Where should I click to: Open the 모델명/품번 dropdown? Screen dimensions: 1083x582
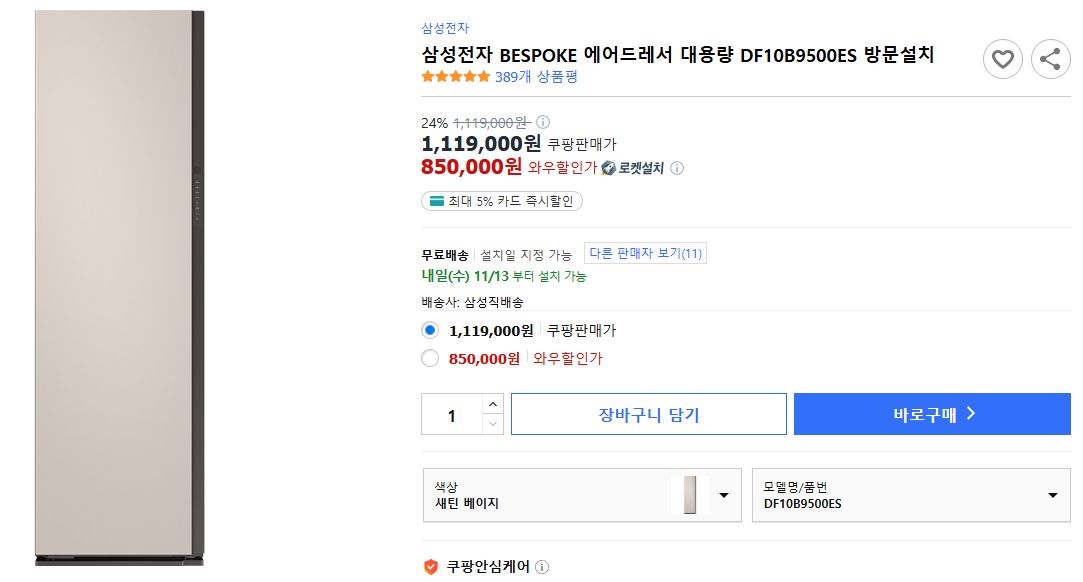1051,494
